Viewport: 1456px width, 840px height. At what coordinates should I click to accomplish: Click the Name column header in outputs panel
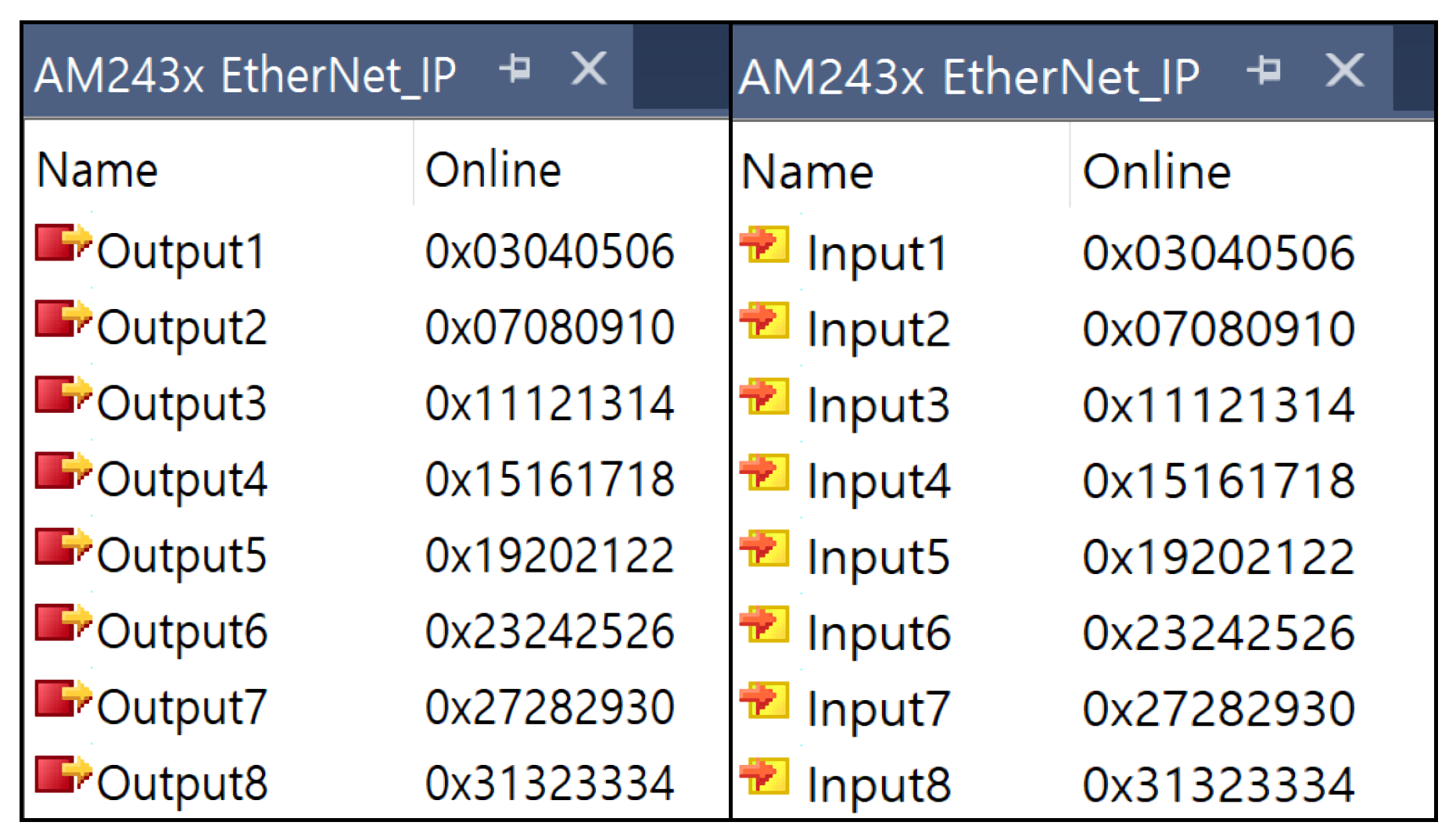coord(98,170)
